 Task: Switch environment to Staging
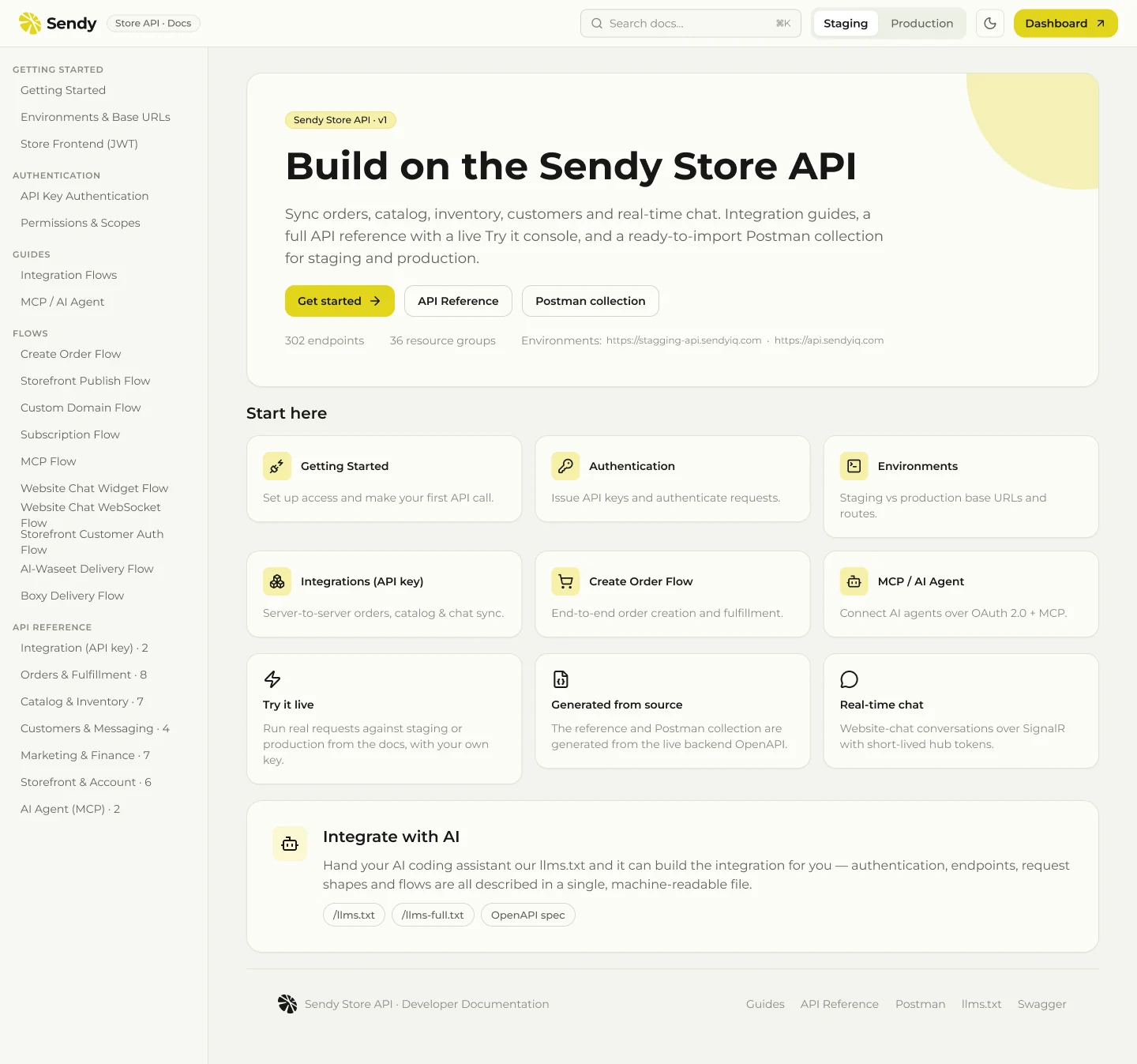[x=846, y=23]
